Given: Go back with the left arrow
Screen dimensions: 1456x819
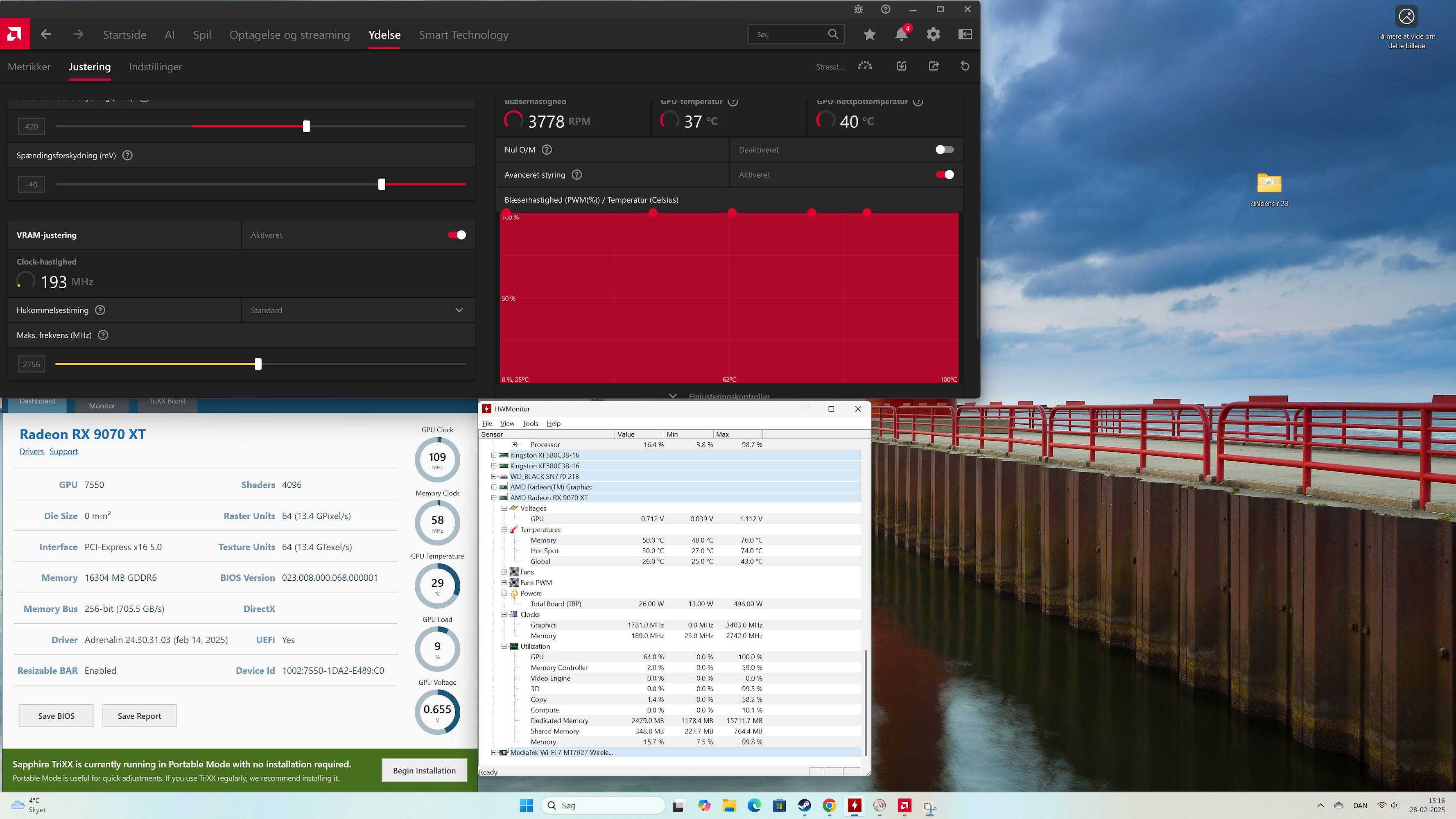Looking at the screenshot, I should [46, 34].
